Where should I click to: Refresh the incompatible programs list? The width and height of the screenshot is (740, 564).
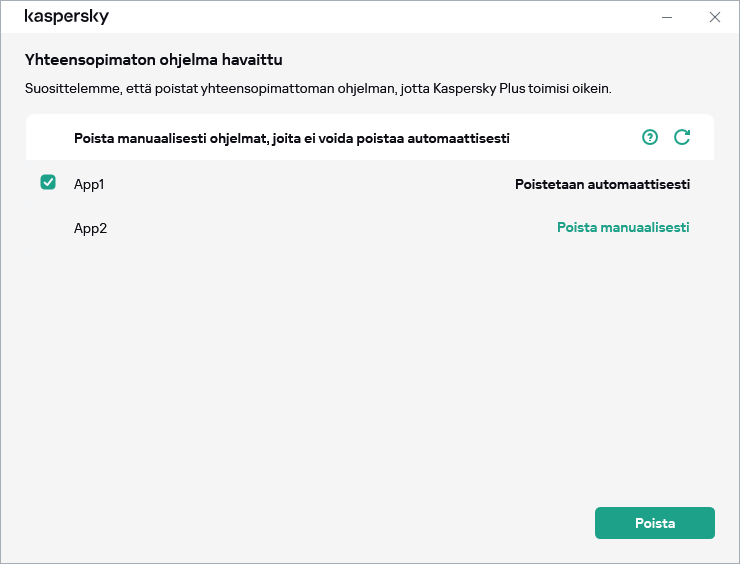[682, 137]
